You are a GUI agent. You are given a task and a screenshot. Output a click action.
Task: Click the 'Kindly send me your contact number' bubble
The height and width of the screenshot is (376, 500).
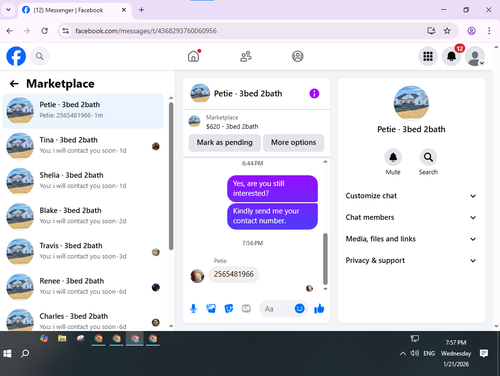pos(272,216)
